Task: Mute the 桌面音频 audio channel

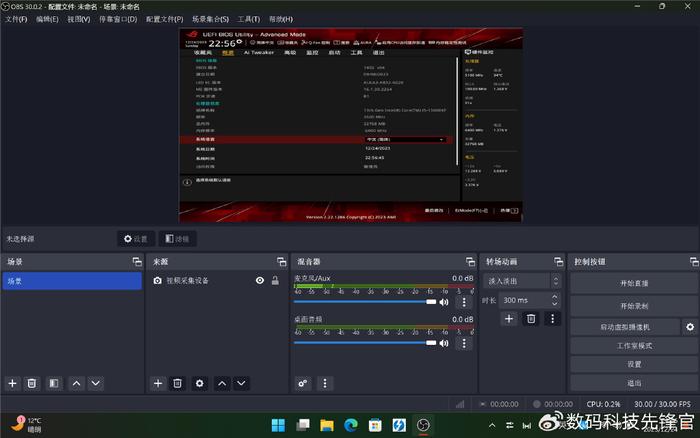Action: (x=444, y=343)
